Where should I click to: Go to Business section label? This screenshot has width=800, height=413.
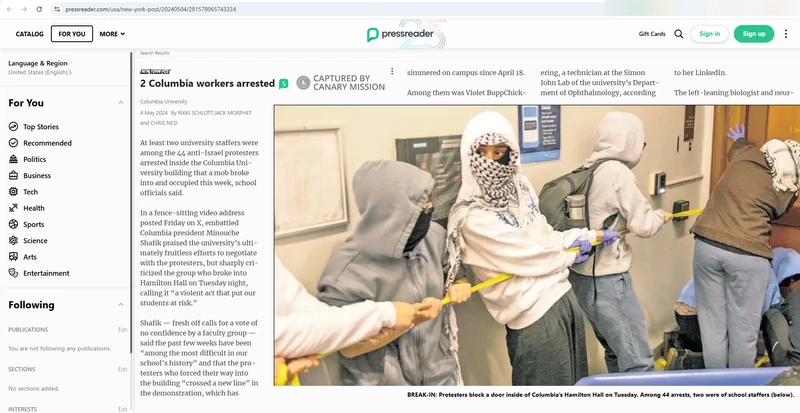37,176
